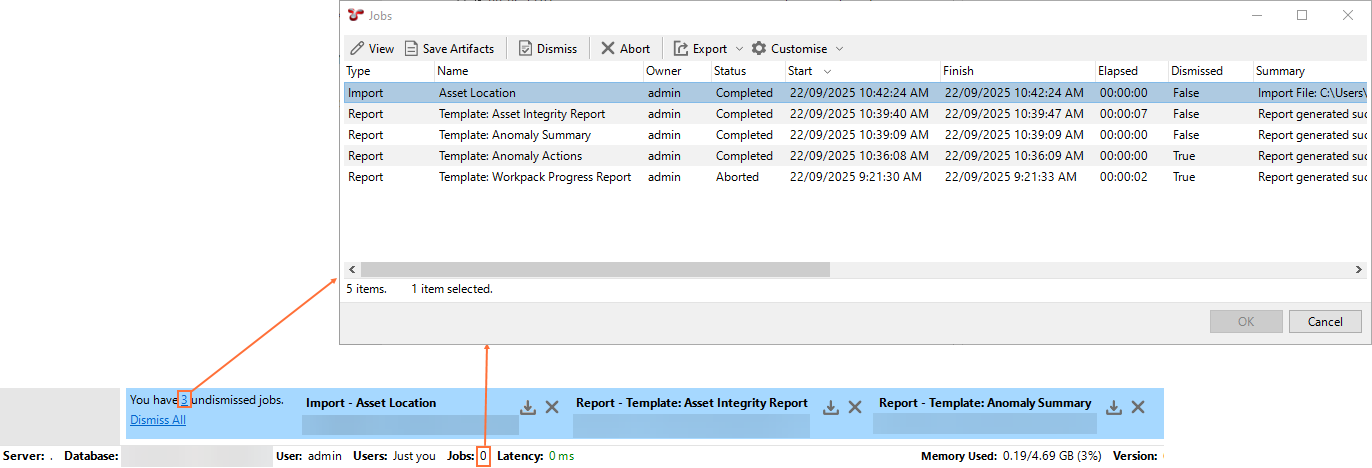
Task: Click the Start column header
Action: 862,71
